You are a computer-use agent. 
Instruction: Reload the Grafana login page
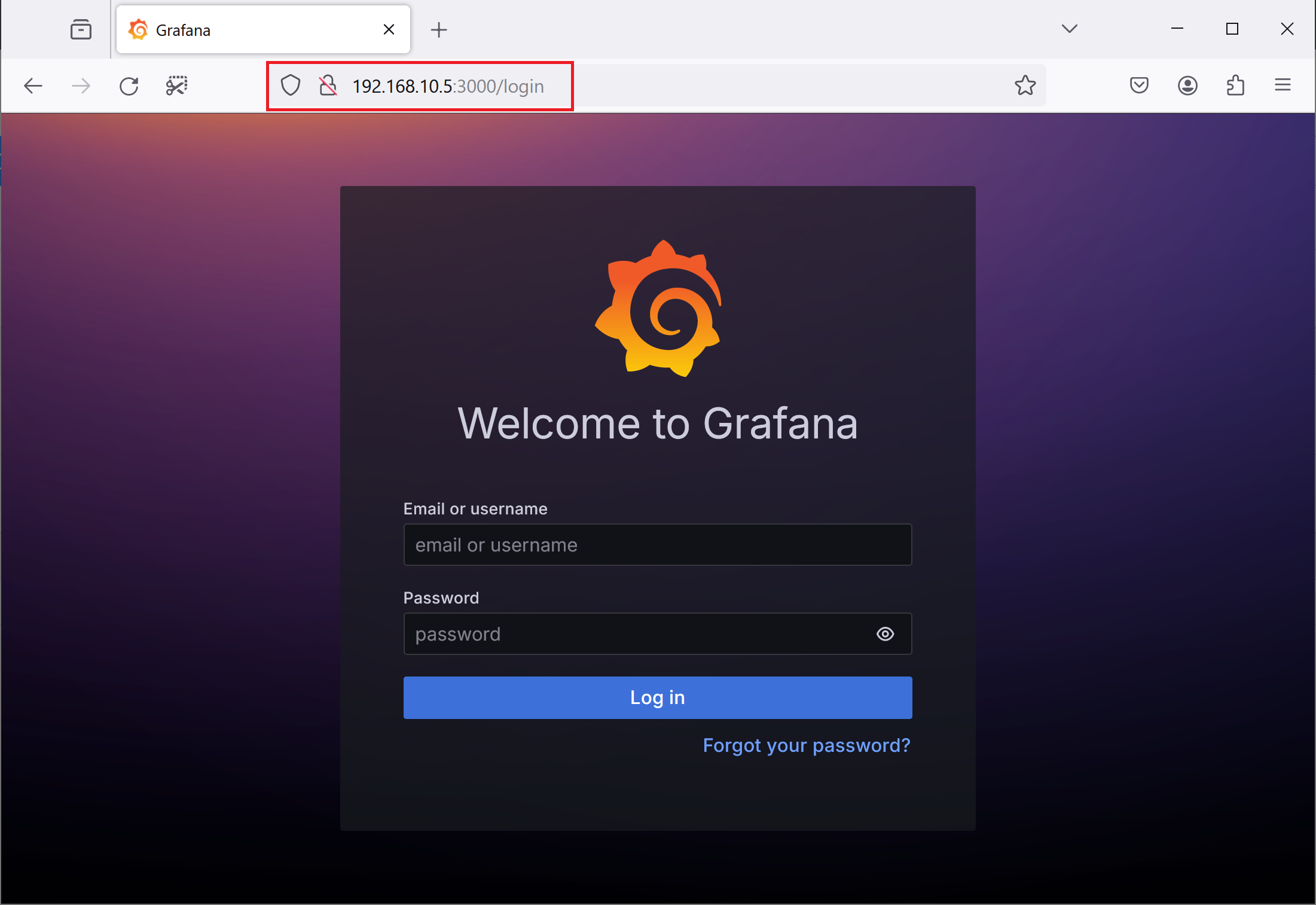pyautogui.click(x=129, y=86)
